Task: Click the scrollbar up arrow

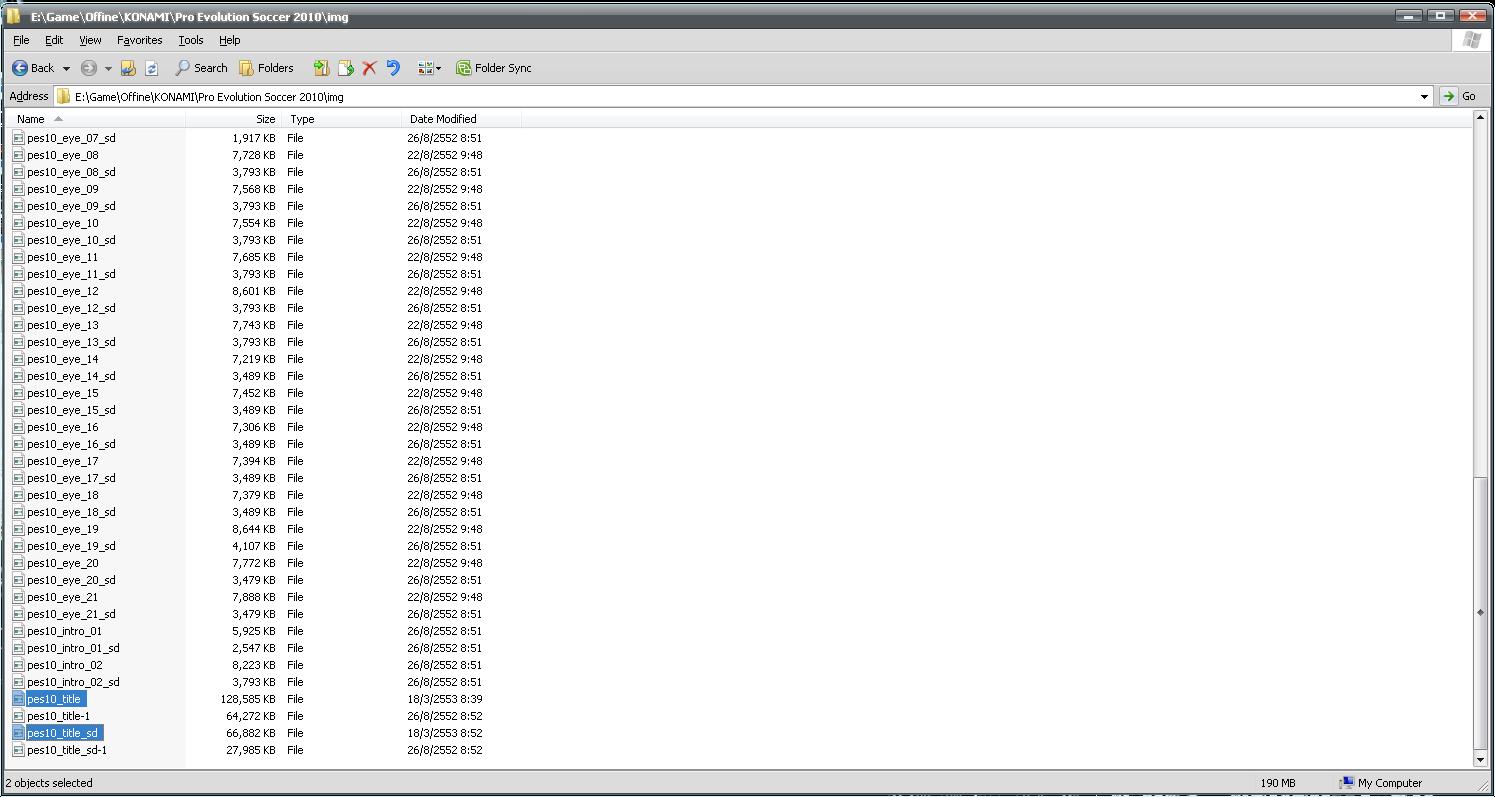Action: [x=1481, y=119]
